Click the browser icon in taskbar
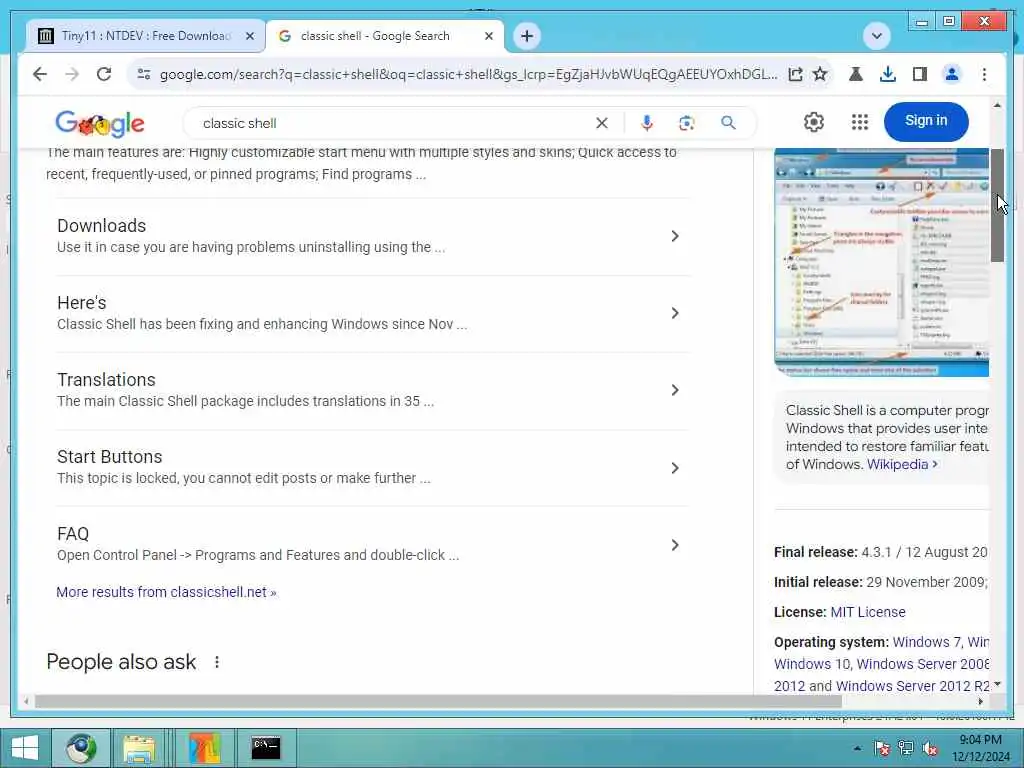This screenshot has width=1024, height=768. (x=81, y=748)
